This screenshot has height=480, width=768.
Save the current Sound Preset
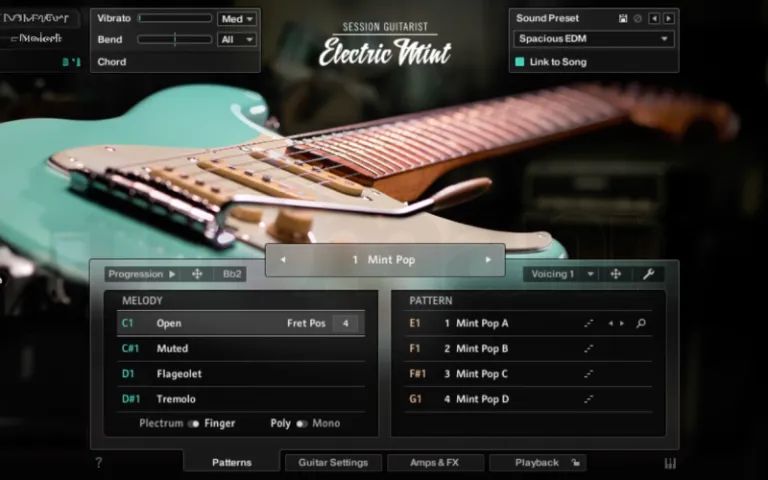623,19
